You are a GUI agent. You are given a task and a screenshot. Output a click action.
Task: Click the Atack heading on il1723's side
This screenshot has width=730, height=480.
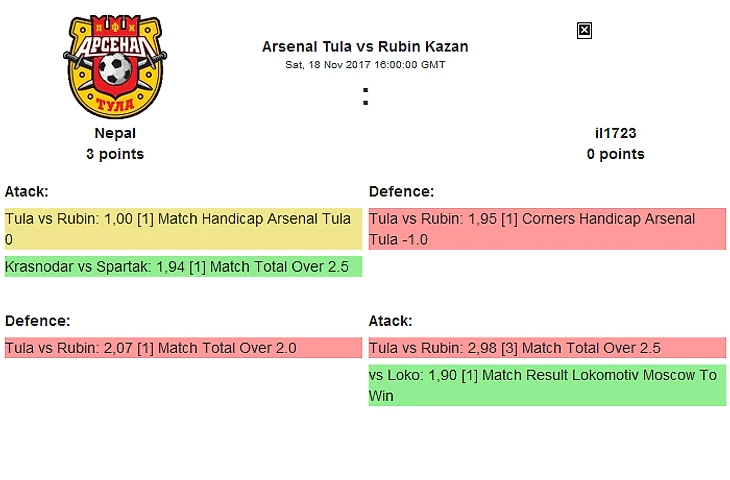tap(391, 321)
